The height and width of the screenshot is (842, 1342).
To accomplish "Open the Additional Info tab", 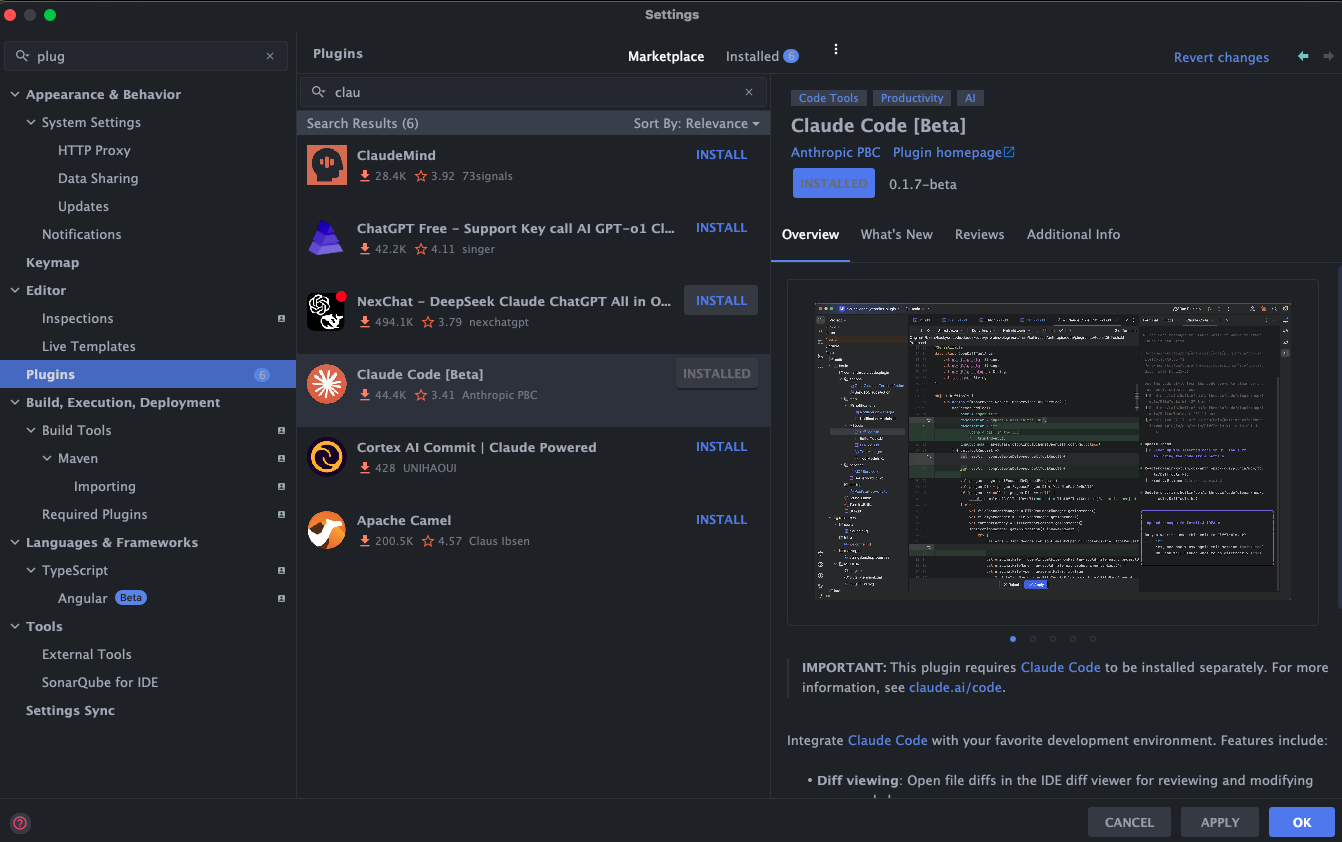I will tap(1073, 234).
